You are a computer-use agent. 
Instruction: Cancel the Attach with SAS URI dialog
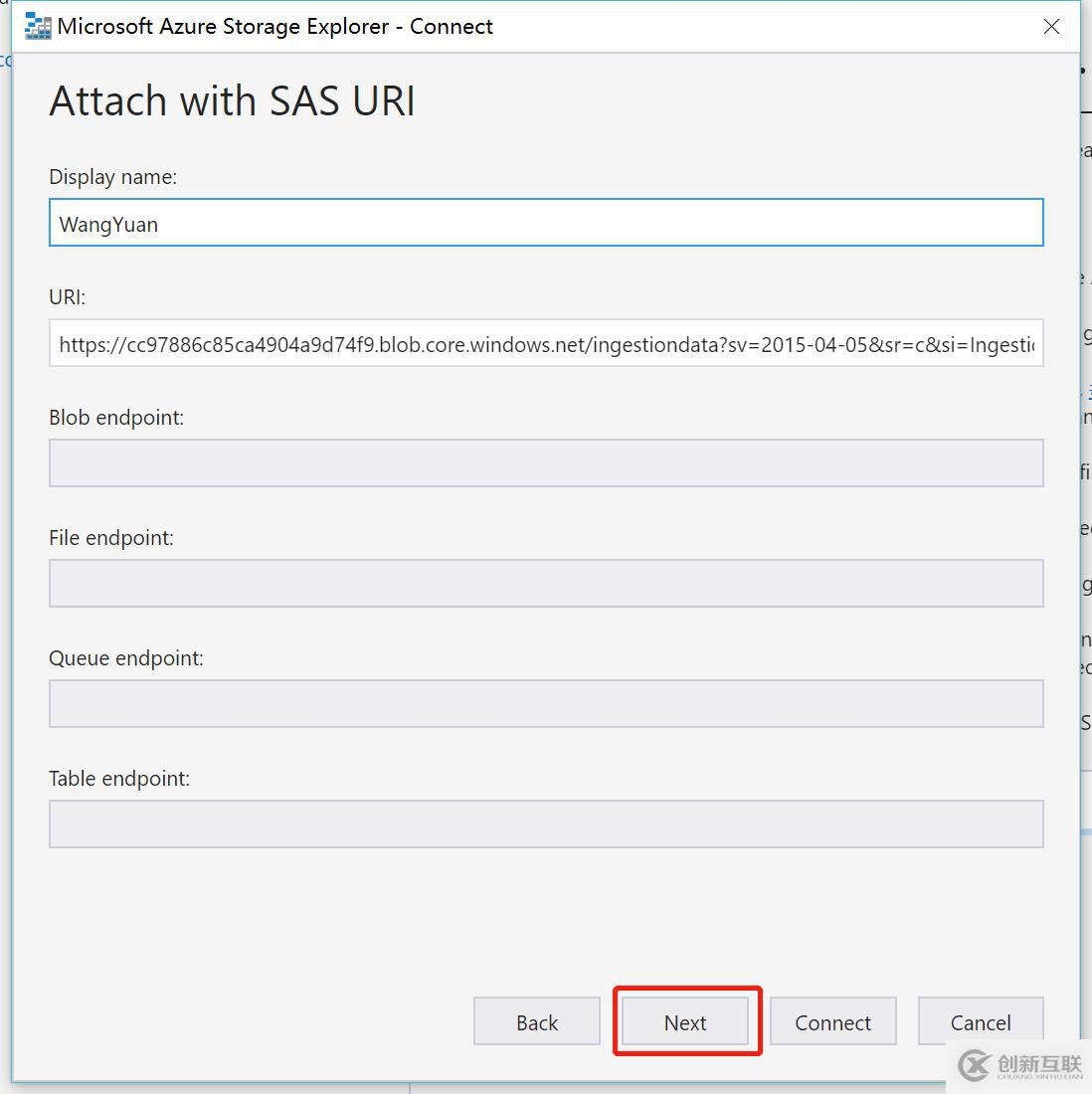pos(981,1021)
